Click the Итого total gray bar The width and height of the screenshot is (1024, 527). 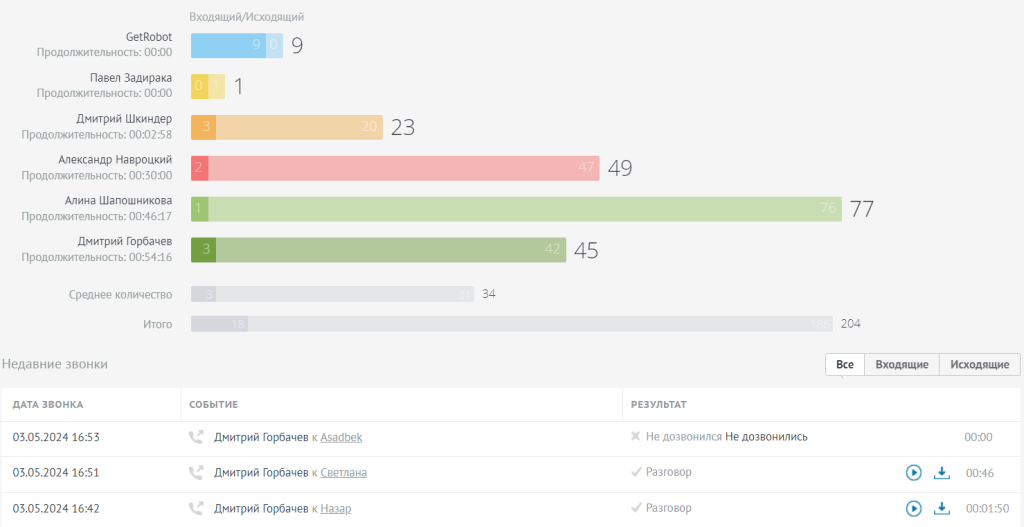[513, 324]
